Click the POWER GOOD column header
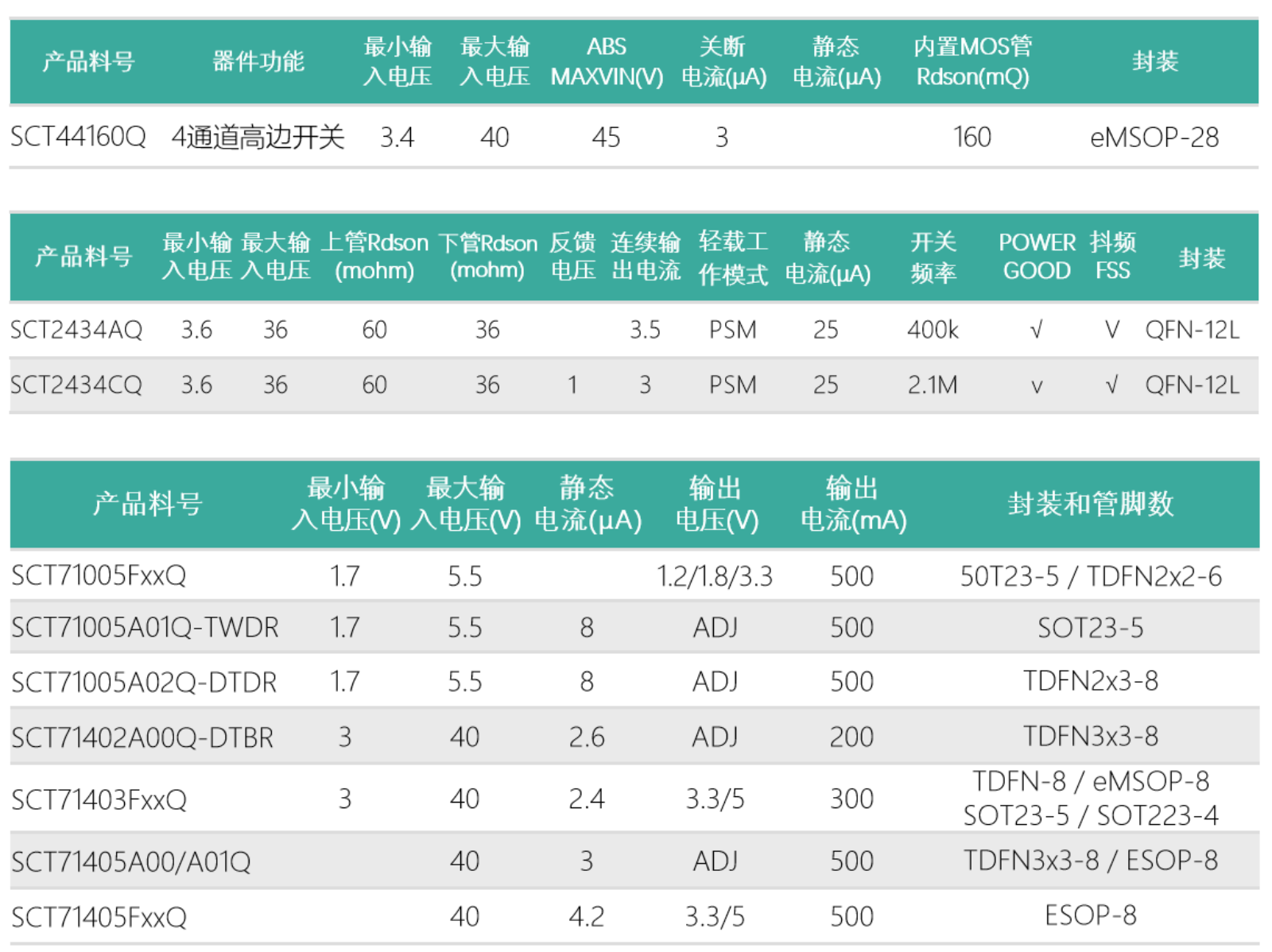1272x952 pixels. pyautogui.click(x=1037, y=256)
